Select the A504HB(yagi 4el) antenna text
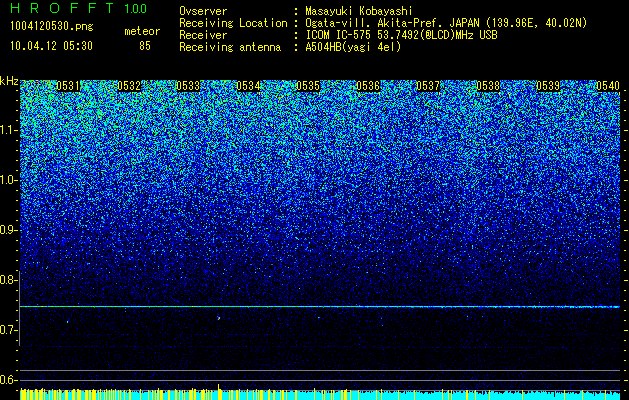629x400 pixels. [x=353, y=47]
